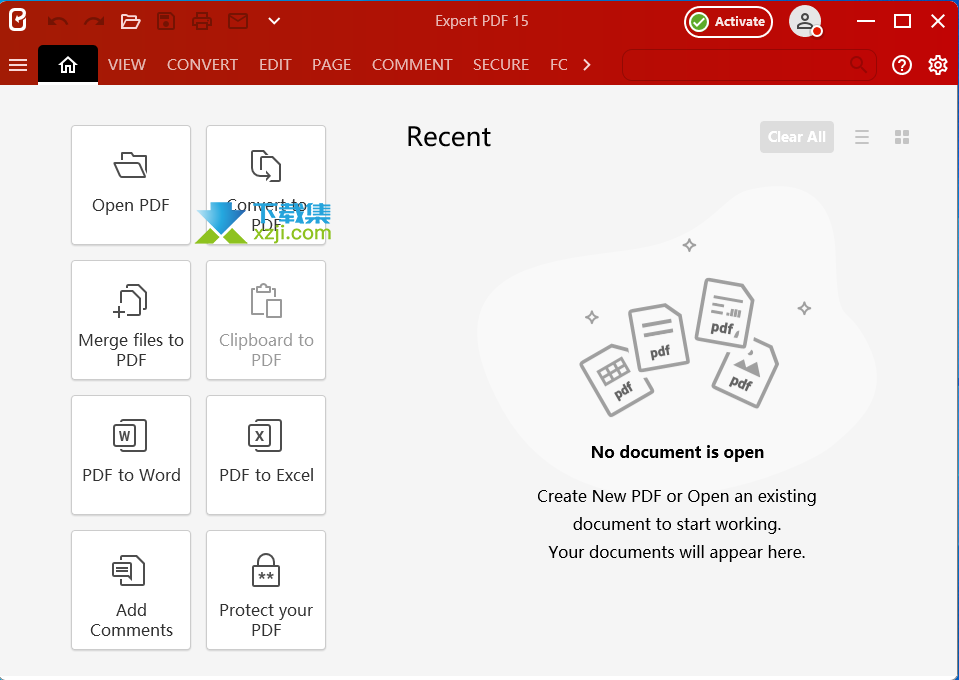
Task: Click the Undo arrow icon
Action: click(58, 21)
